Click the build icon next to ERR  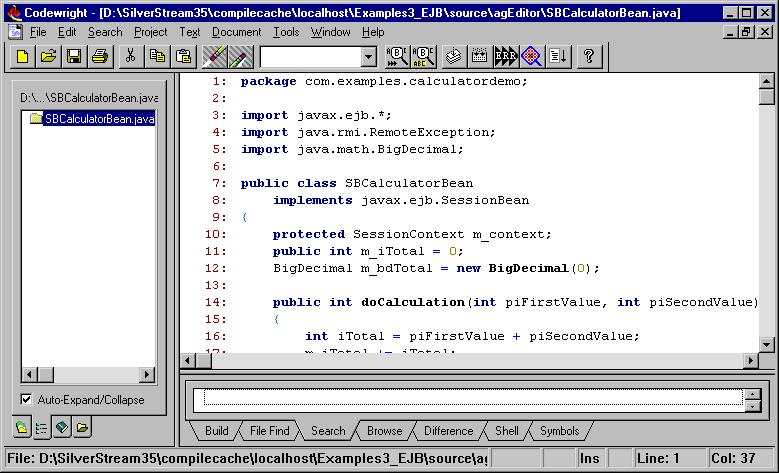pos(479,56)
